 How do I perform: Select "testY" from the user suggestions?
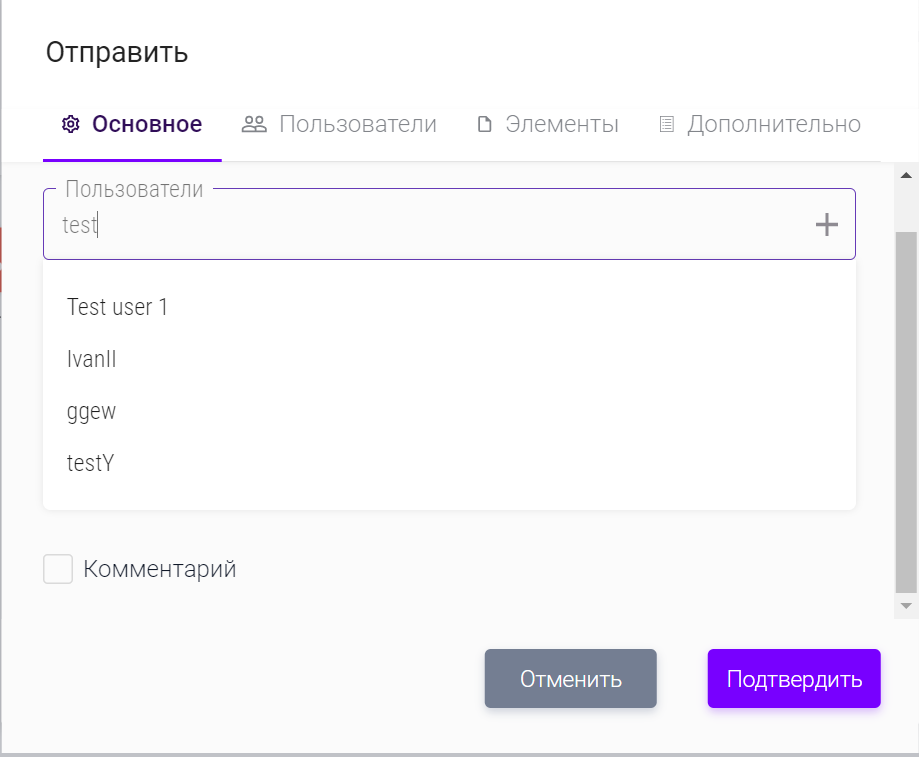coord(90,463)
